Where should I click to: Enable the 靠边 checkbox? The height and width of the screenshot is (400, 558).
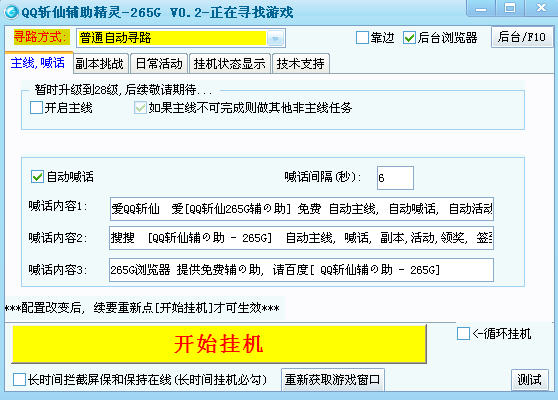tap(362, 37)
